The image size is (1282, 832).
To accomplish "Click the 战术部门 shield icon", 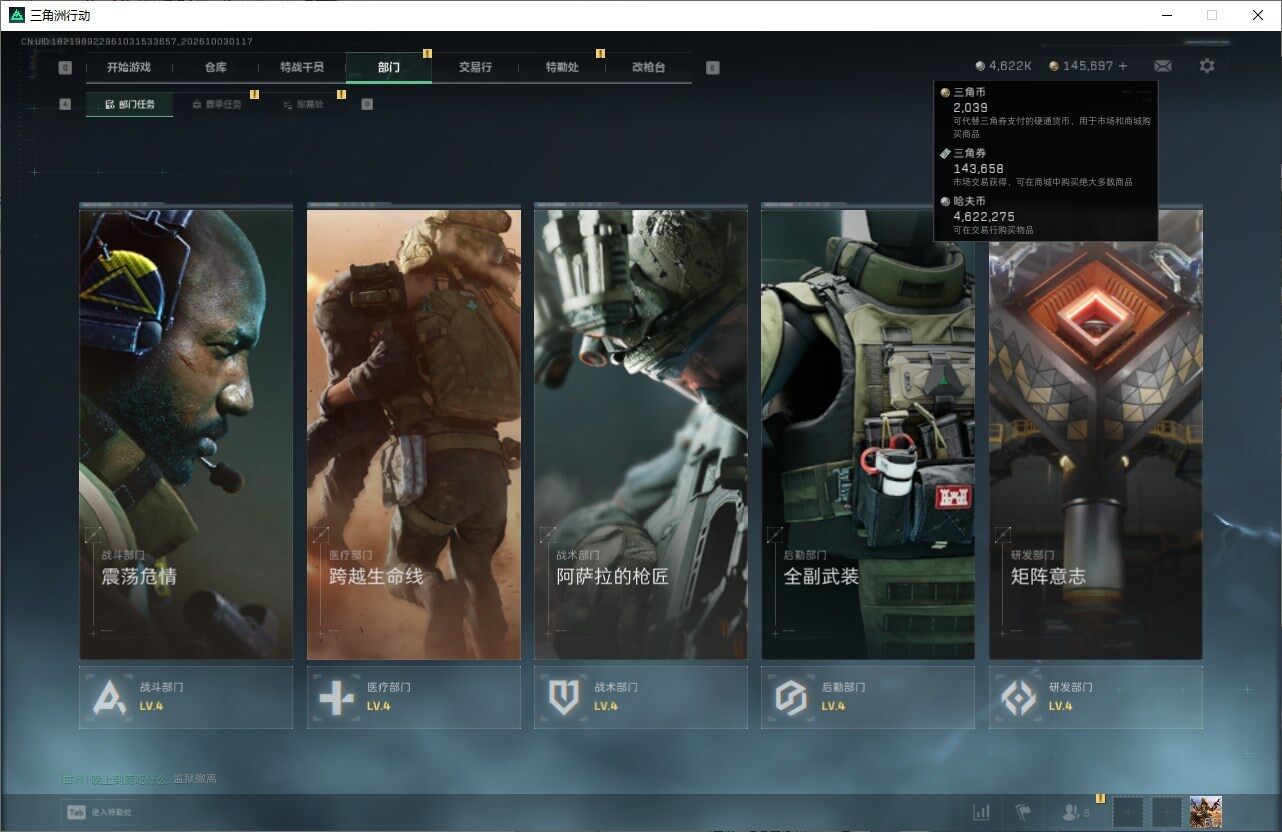I will pyautogui.click(x=564, y=697).
